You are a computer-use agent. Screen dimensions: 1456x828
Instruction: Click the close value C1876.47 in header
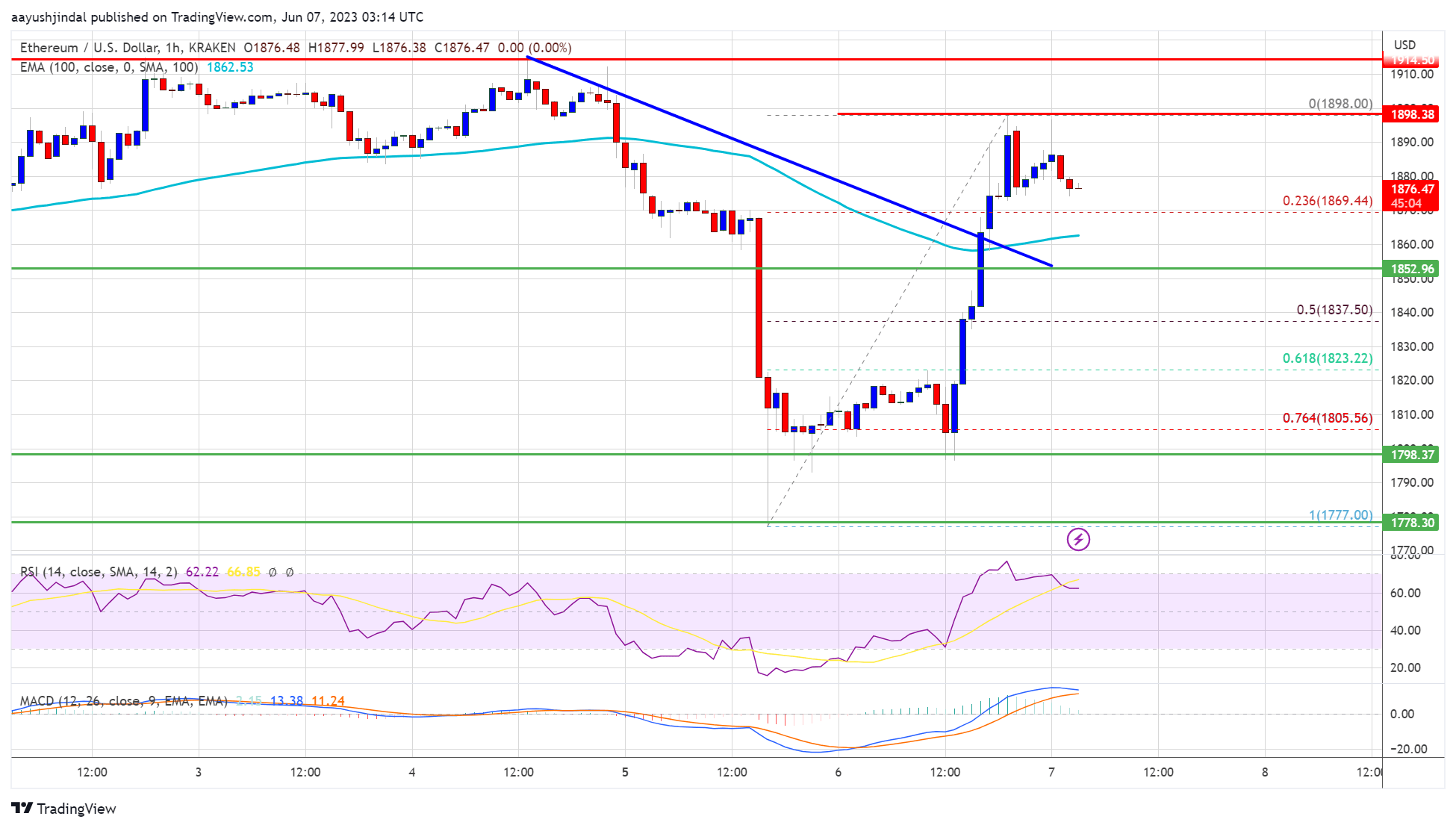pyautogui.click(x=462, y=48)
